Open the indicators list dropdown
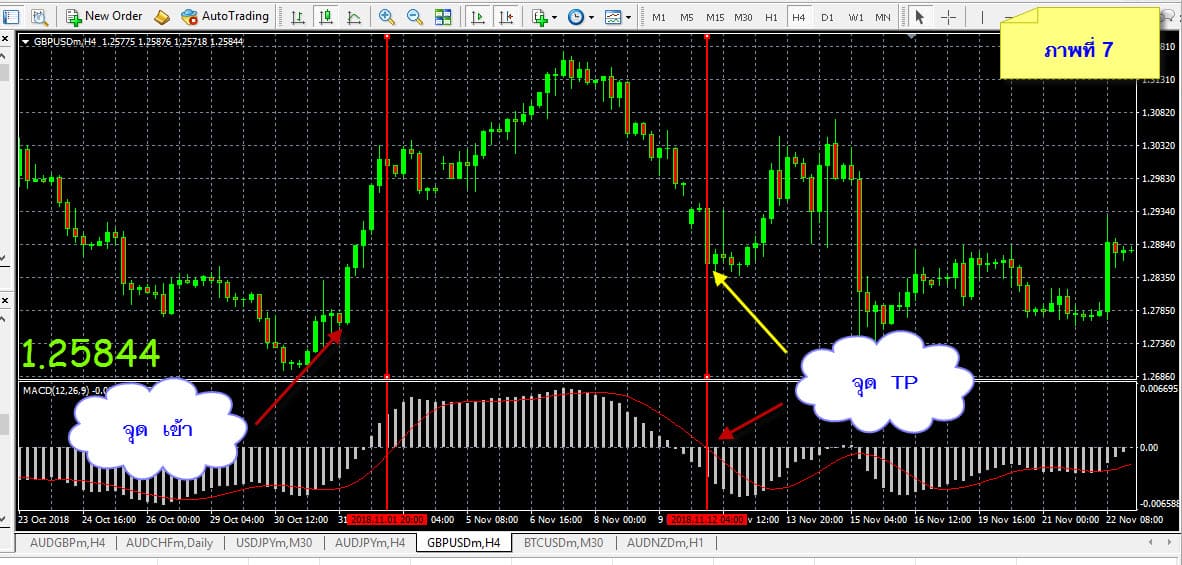1182x565 pixels. pyautogui.click(x=544, y=17)
